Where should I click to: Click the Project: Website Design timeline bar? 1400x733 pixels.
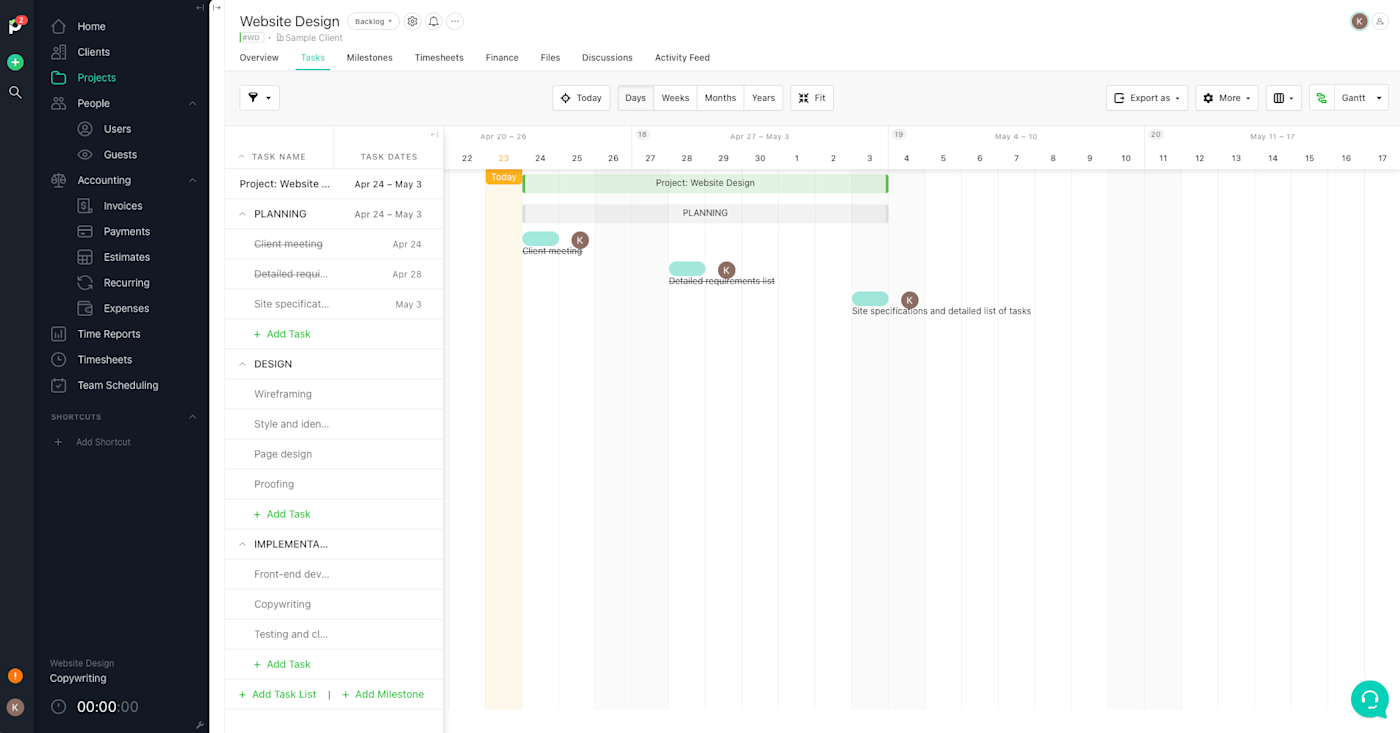click(705, 183)
